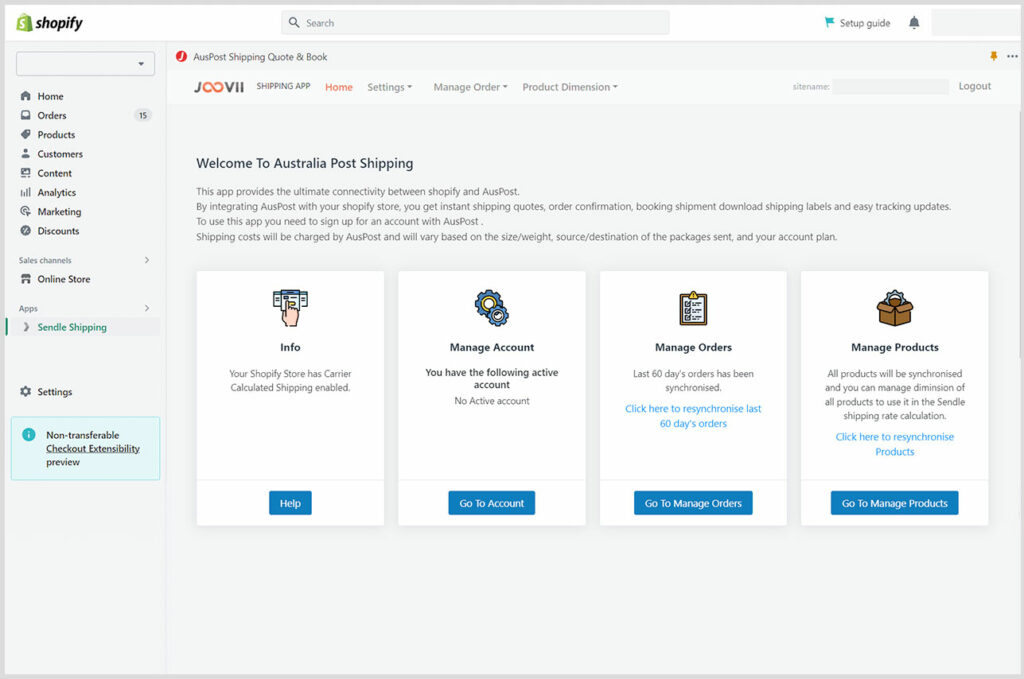The image size is (1024, 679).
Task: Open the Checkout Extensibility link
Action: point(93,449)
